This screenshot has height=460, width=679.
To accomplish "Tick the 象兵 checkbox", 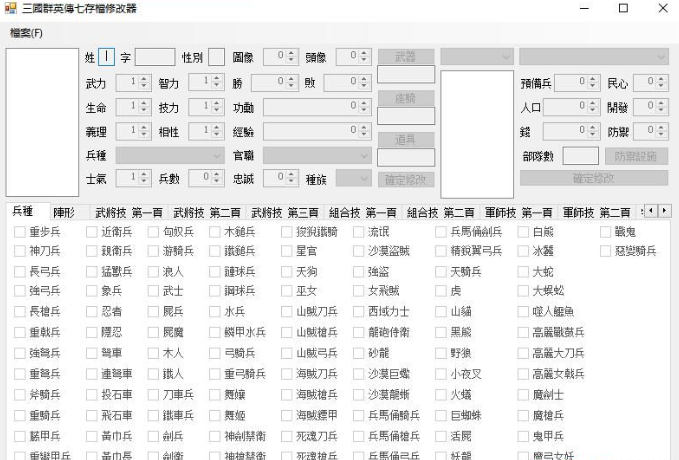I will point(91,291).
